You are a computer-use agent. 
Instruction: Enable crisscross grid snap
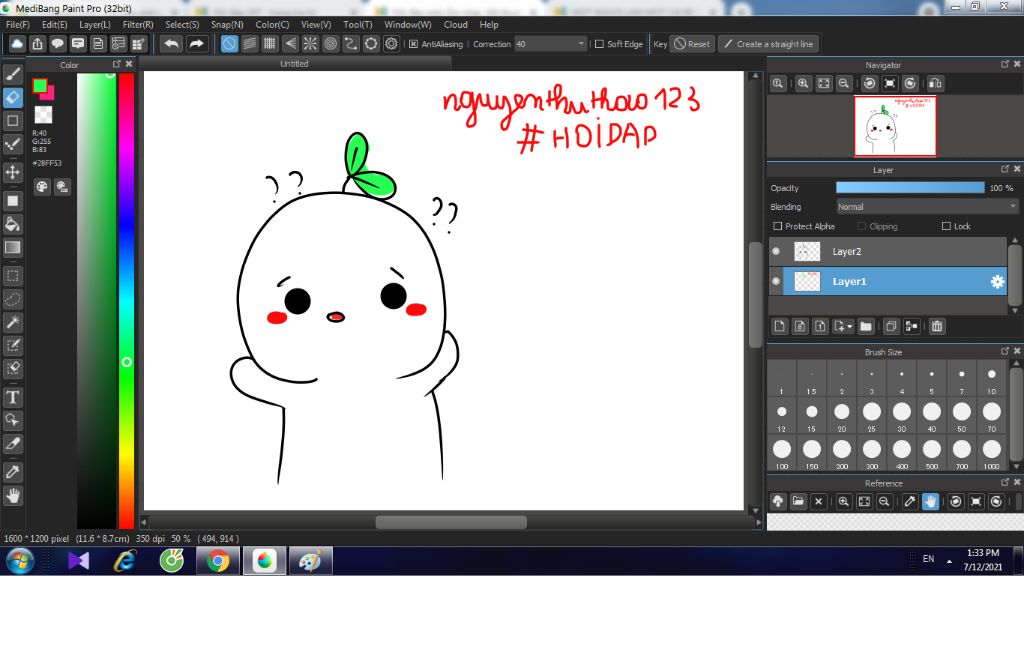pyautogui.click(x=270, y=44)
